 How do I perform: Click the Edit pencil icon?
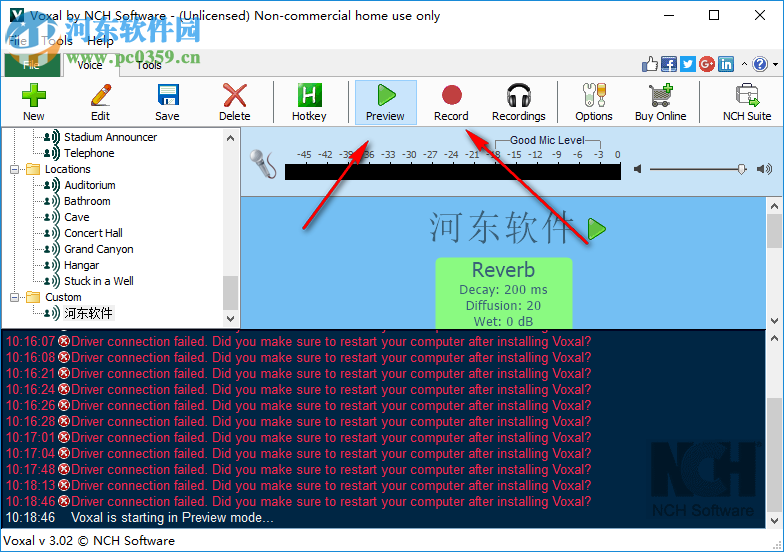pos(100,95)
